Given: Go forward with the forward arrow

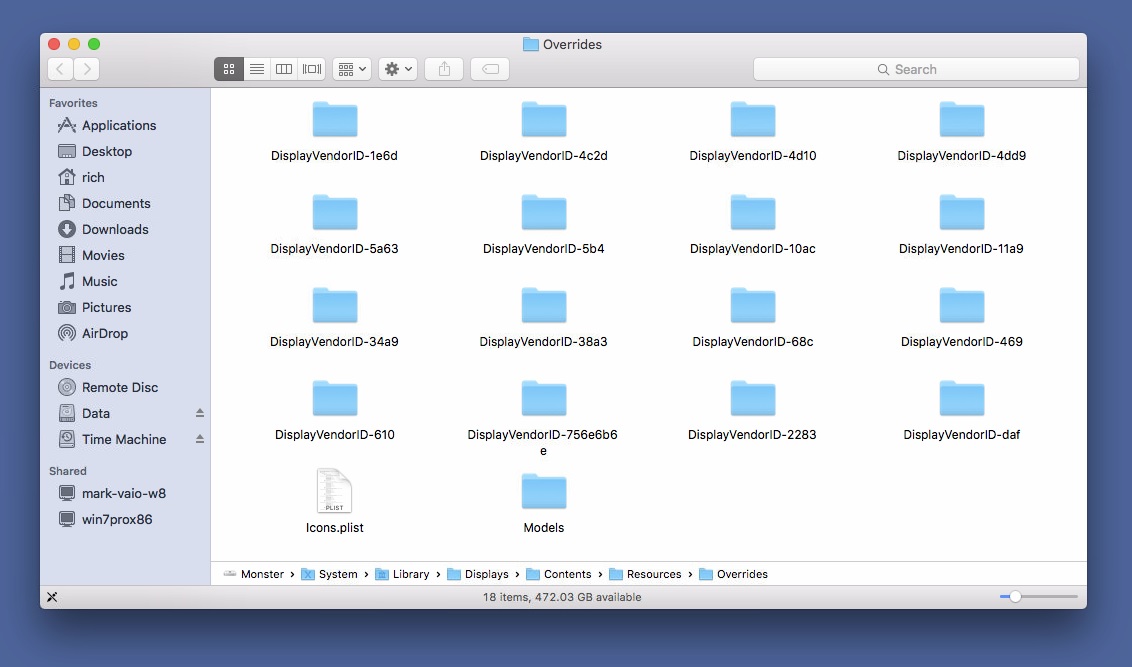Looking at the screenshot, I should [87, 69].
